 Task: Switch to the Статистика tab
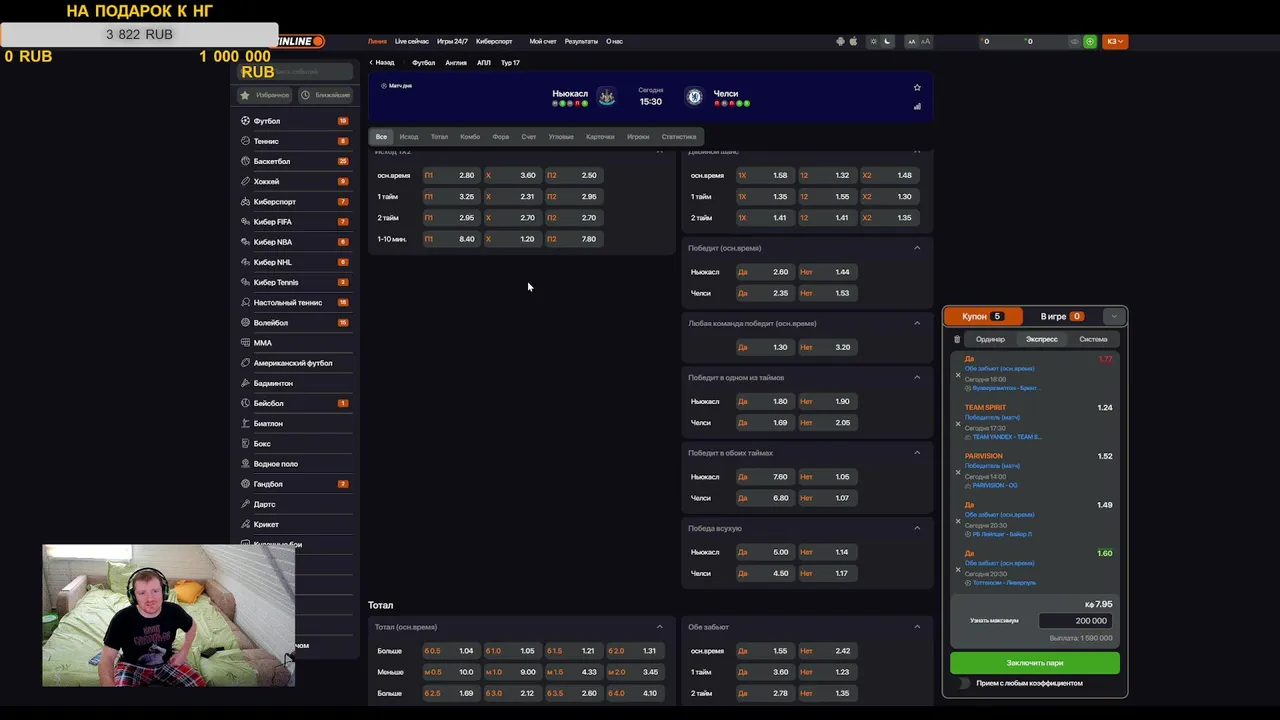tap(678, 137)
